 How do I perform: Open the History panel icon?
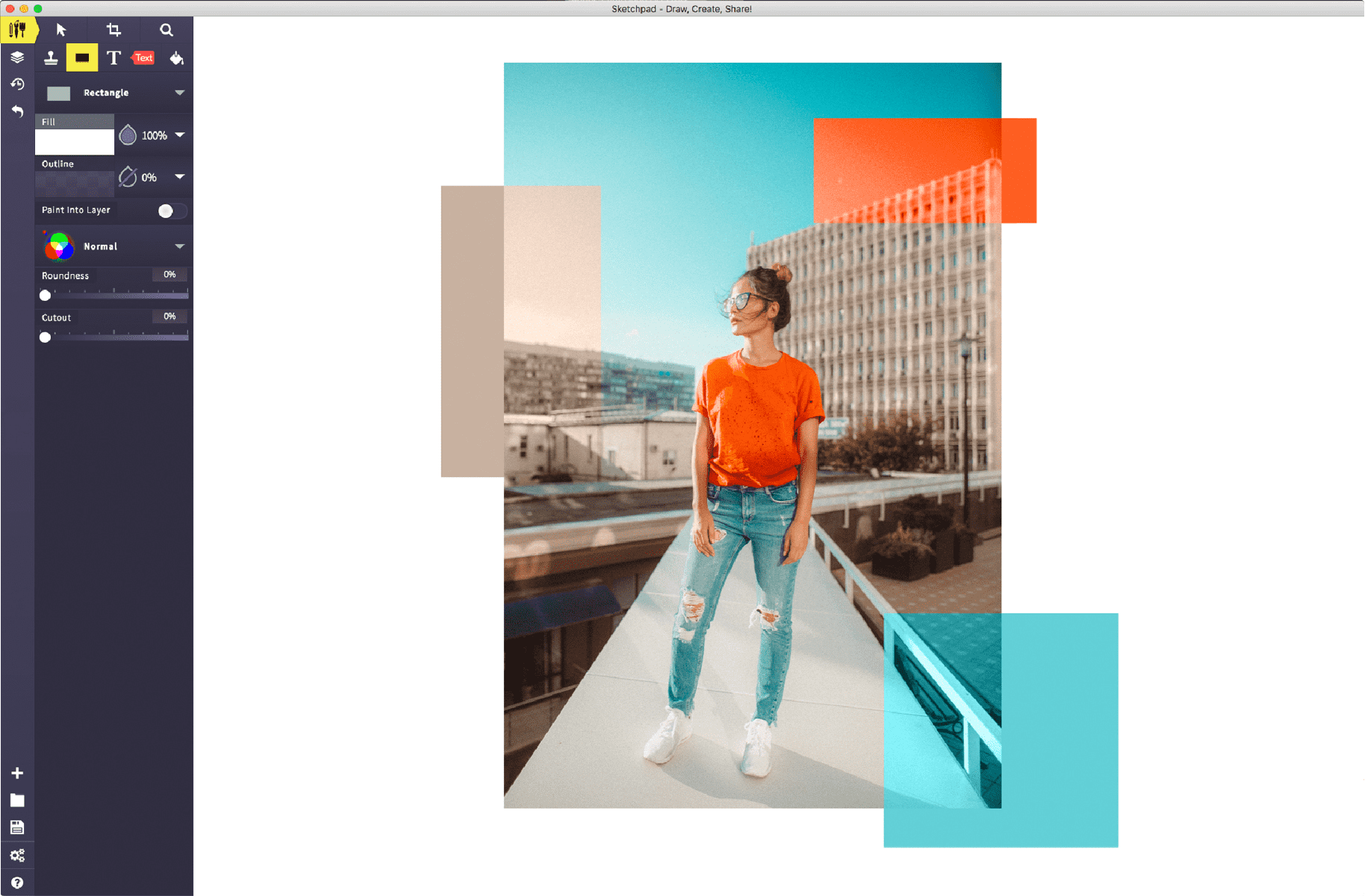[17, 84]
